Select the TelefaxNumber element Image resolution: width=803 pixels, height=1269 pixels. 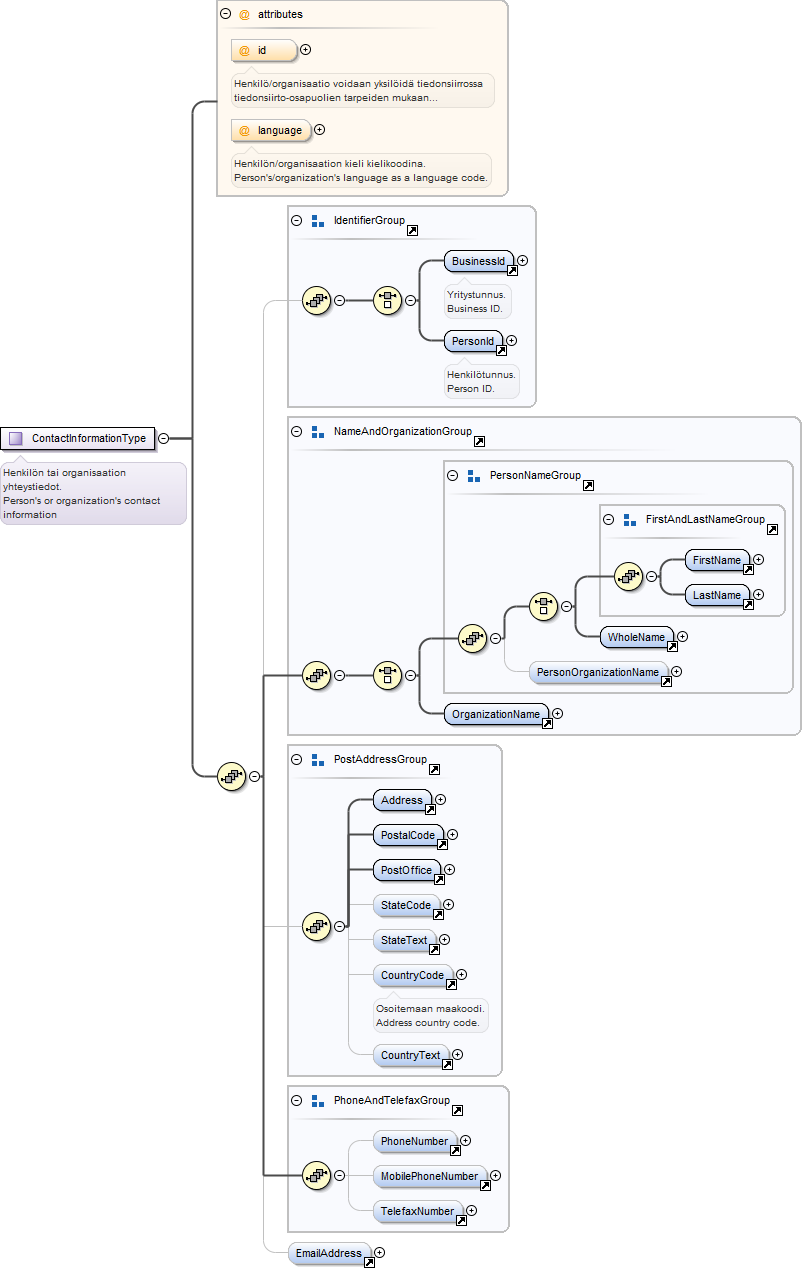[418, 1211]
